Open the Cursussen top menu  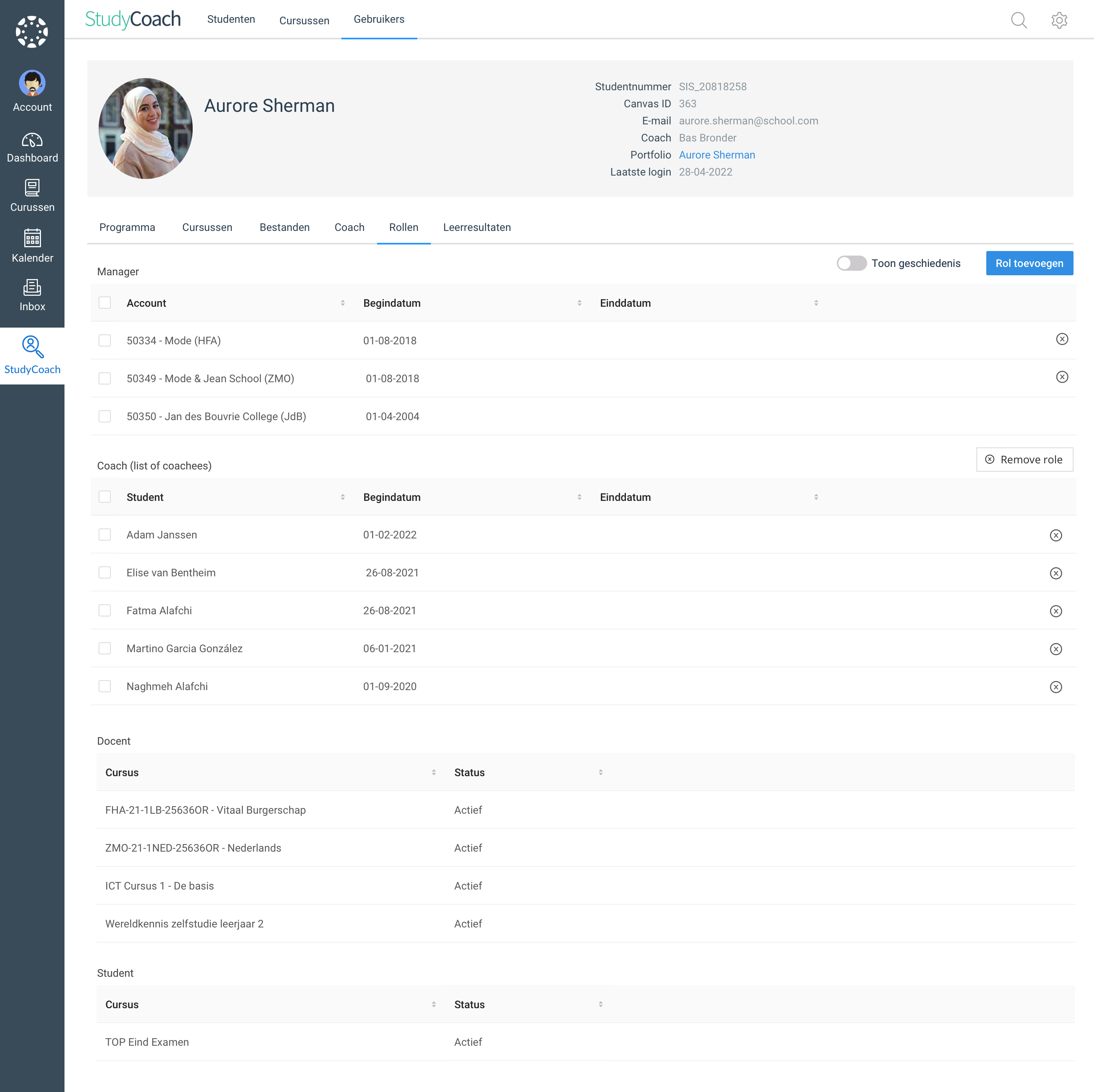coord(304,21)
